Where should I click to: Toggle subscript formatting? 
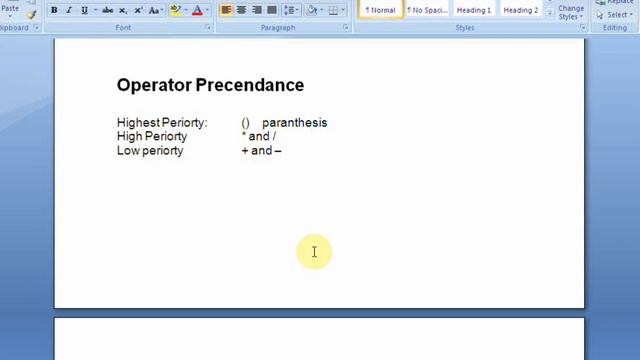coord(123,10)
